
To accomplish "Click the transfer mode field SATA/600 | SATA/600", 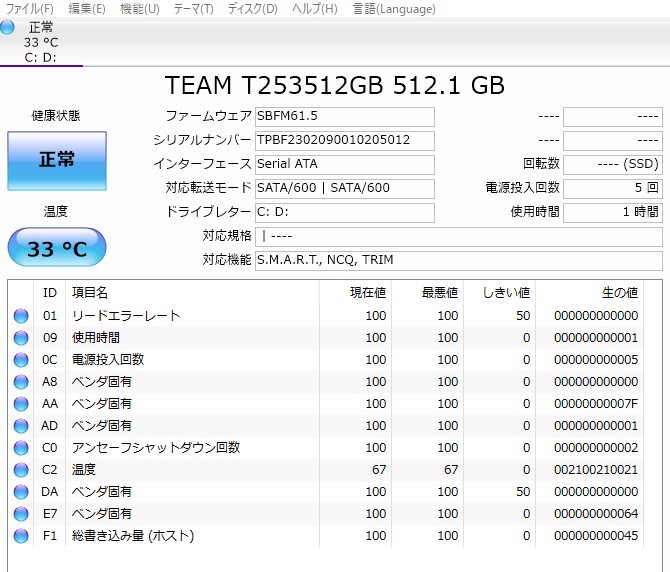I will 344,188.
